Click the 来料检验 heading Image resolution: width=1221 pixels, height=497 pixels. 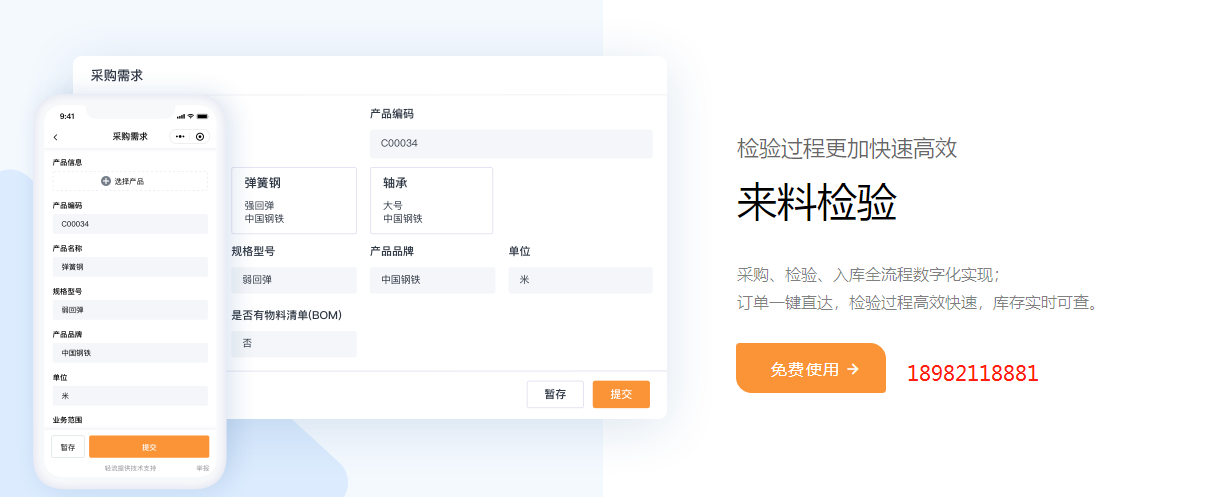pyautogui.click(x=817, y=203)
